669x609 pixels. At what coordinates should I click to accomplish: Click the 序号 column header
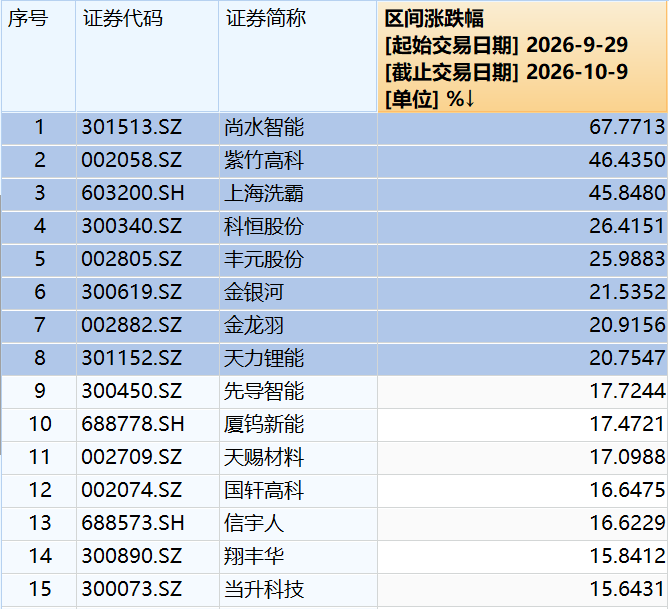click(38, 56)
